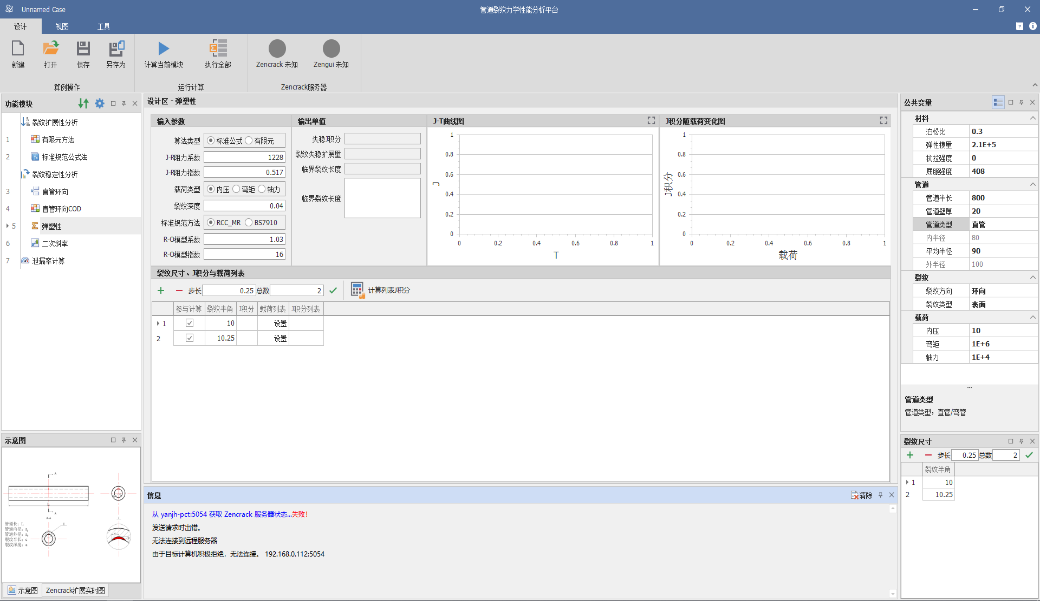The height and width of the screenshot is (601, 1040).
Task: Click the ribbon help info icon at top right
Action: tap(1033, 26)
